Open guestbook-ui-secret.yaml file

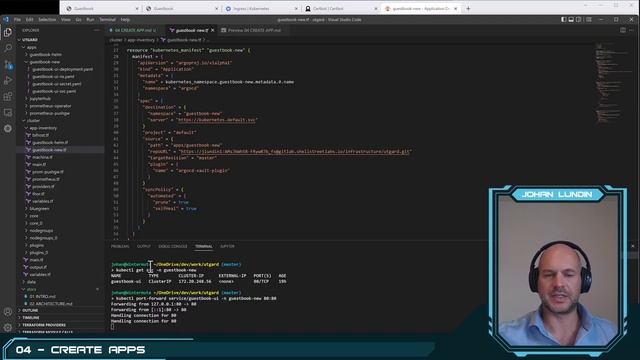pyautogui.click(x=57, y=84)
